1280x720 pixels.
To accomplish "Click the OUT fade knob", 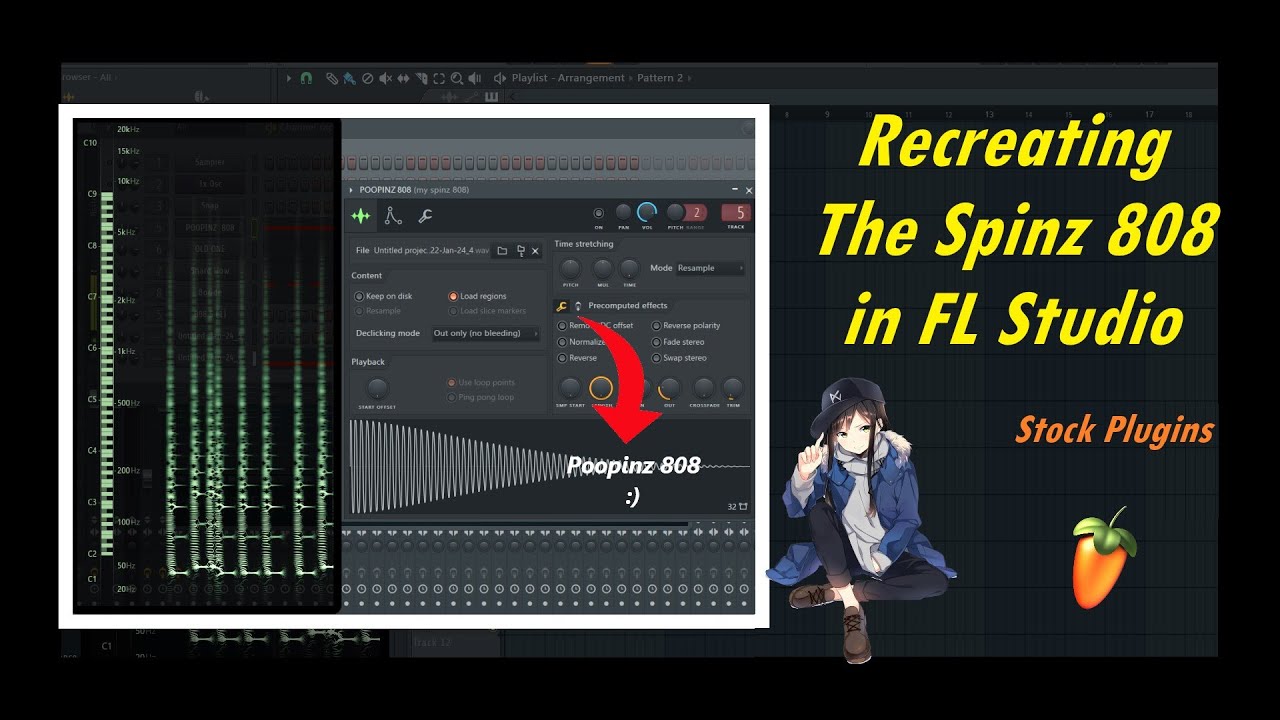I will [x=669, y=388].
